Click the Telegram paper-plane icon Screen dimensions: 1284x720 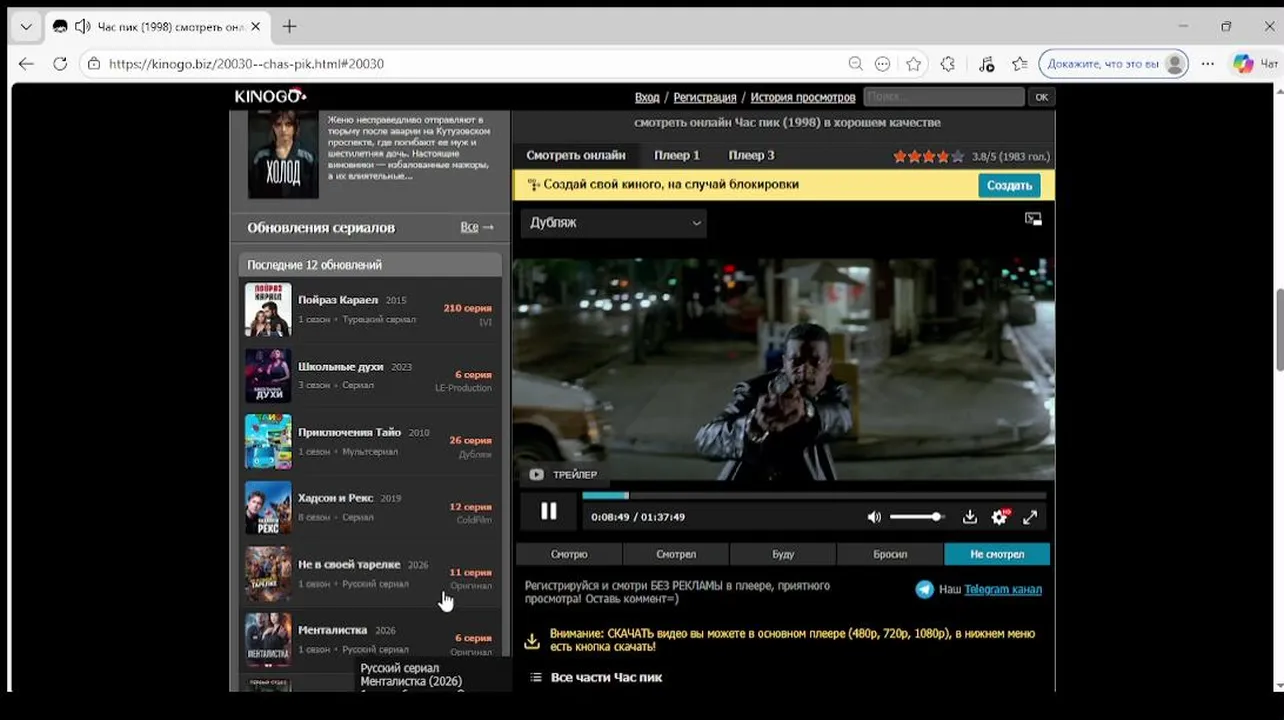(x=925, y=589)
